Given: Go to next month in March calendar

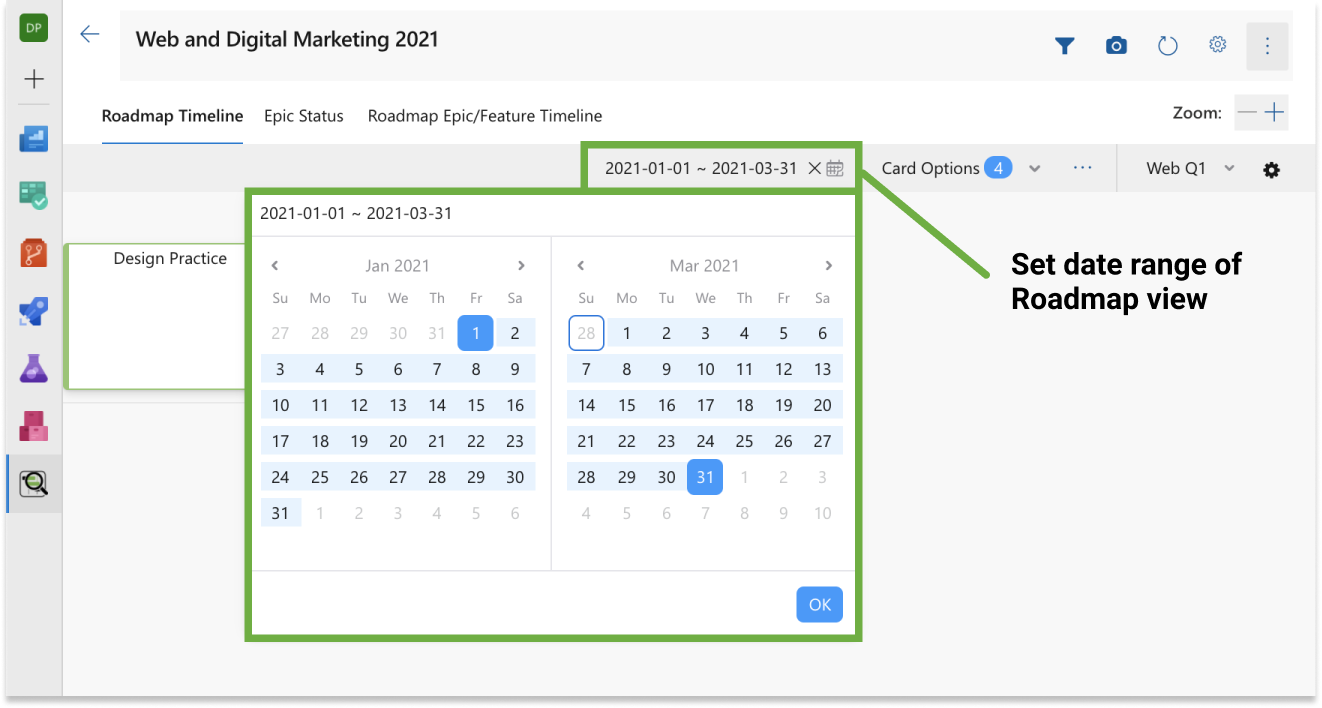Looking at the screenshot, I should tap(828, 266).
